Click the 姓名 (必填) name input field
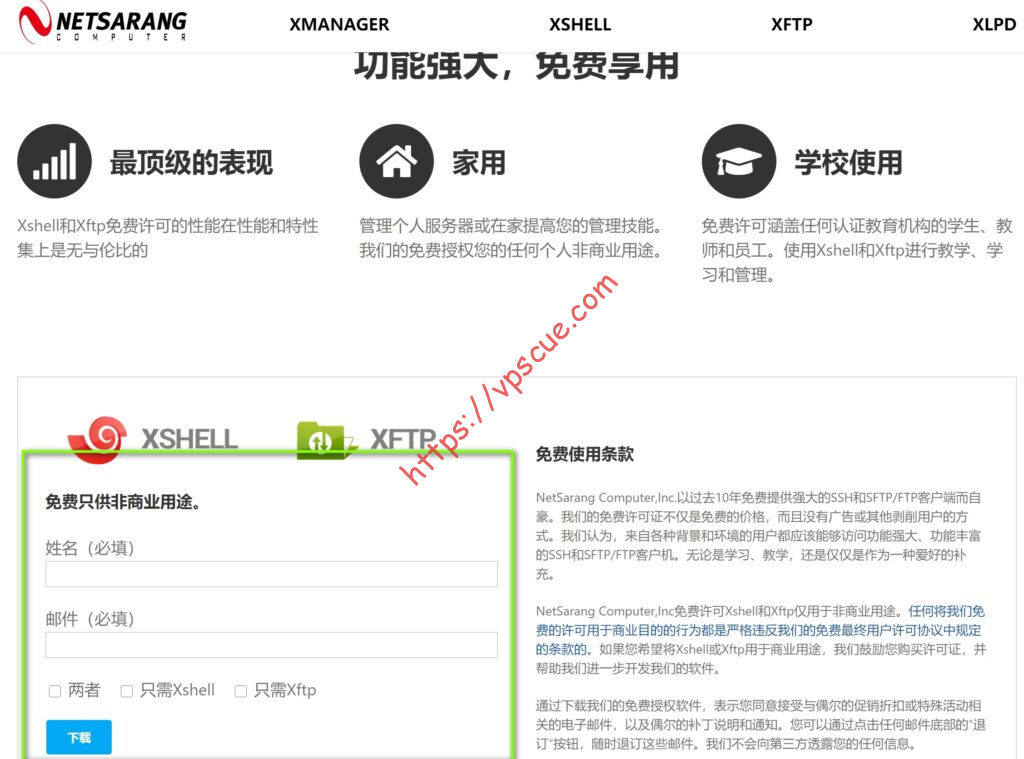1024x759 pixels. (271, 574)
